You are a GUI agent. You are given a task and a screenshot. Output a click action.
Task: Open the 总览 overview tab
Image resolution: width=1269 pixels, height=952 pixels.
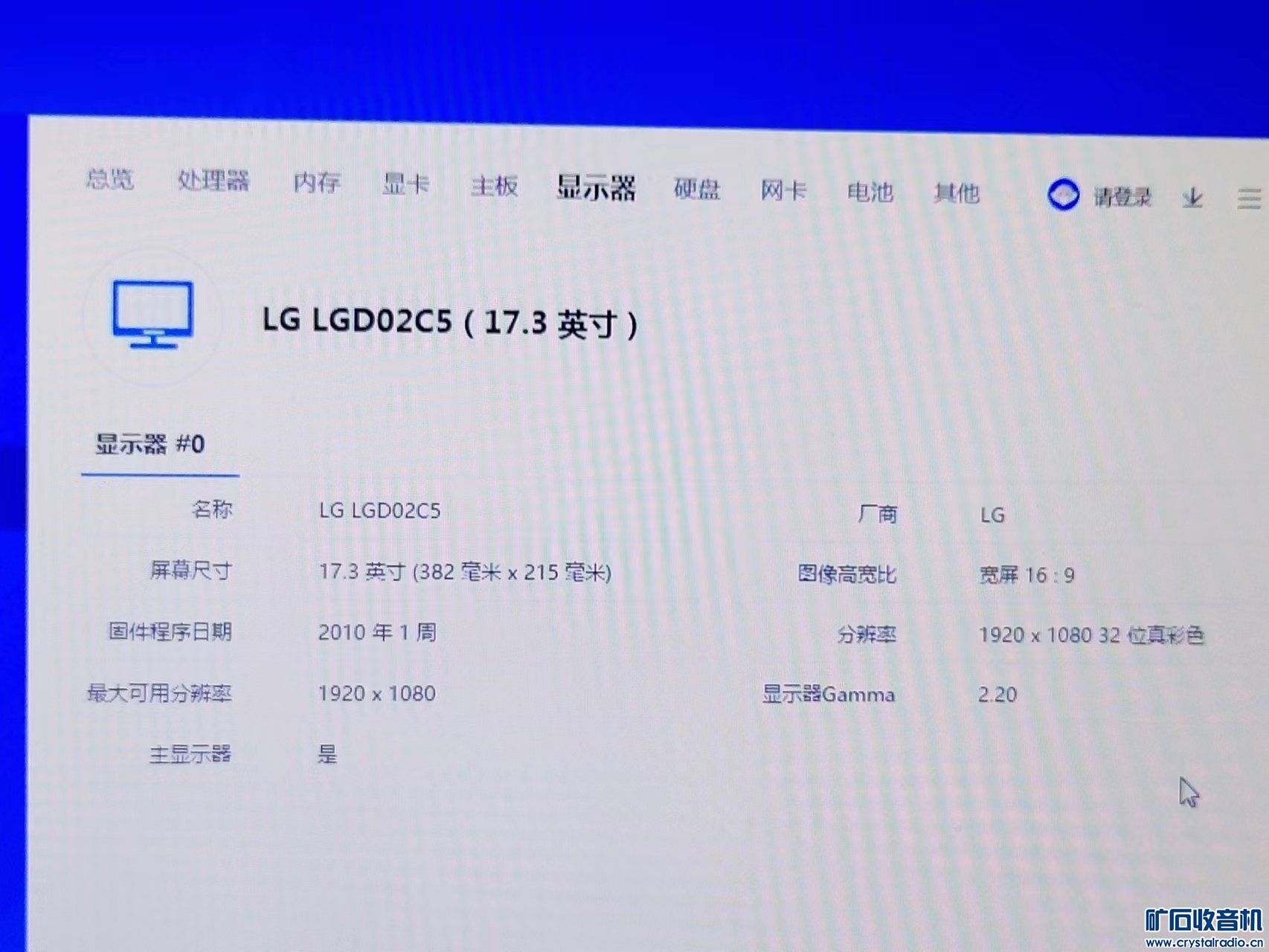pos(110,178)
